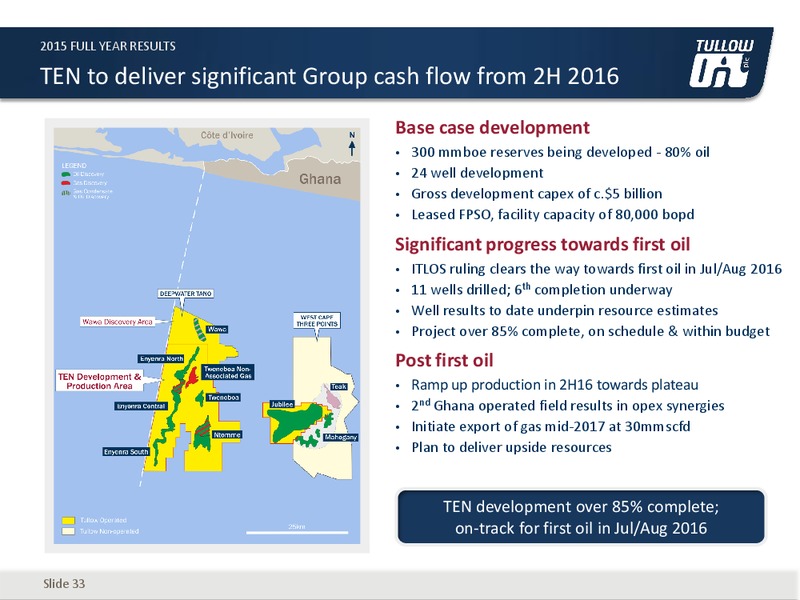Select the red Gas Discovery legend swatch
800x600 pixels.
click(x=66, y=183)
